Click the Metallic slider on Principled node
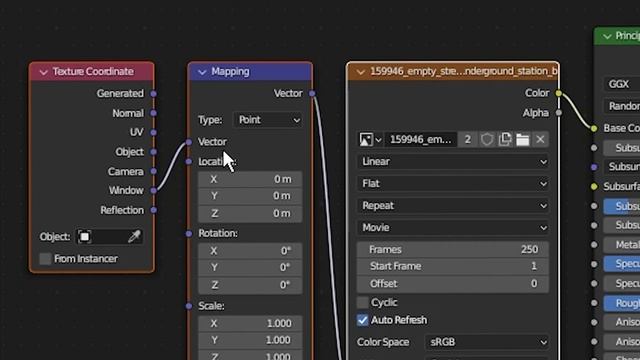640x360 pixels. tap(622, 244)
